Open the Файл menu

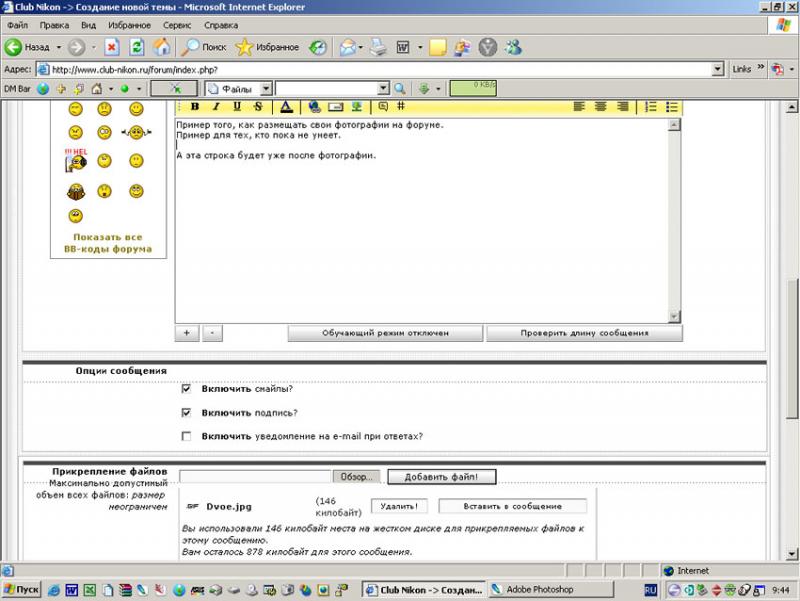coord(17,25)
